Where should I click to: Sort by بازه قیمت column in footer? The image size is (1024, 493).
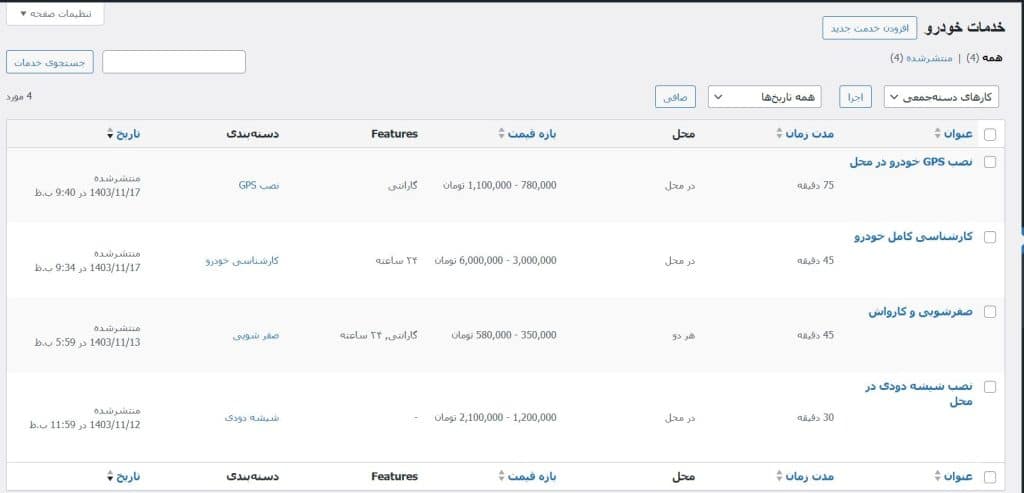[528, 477]
